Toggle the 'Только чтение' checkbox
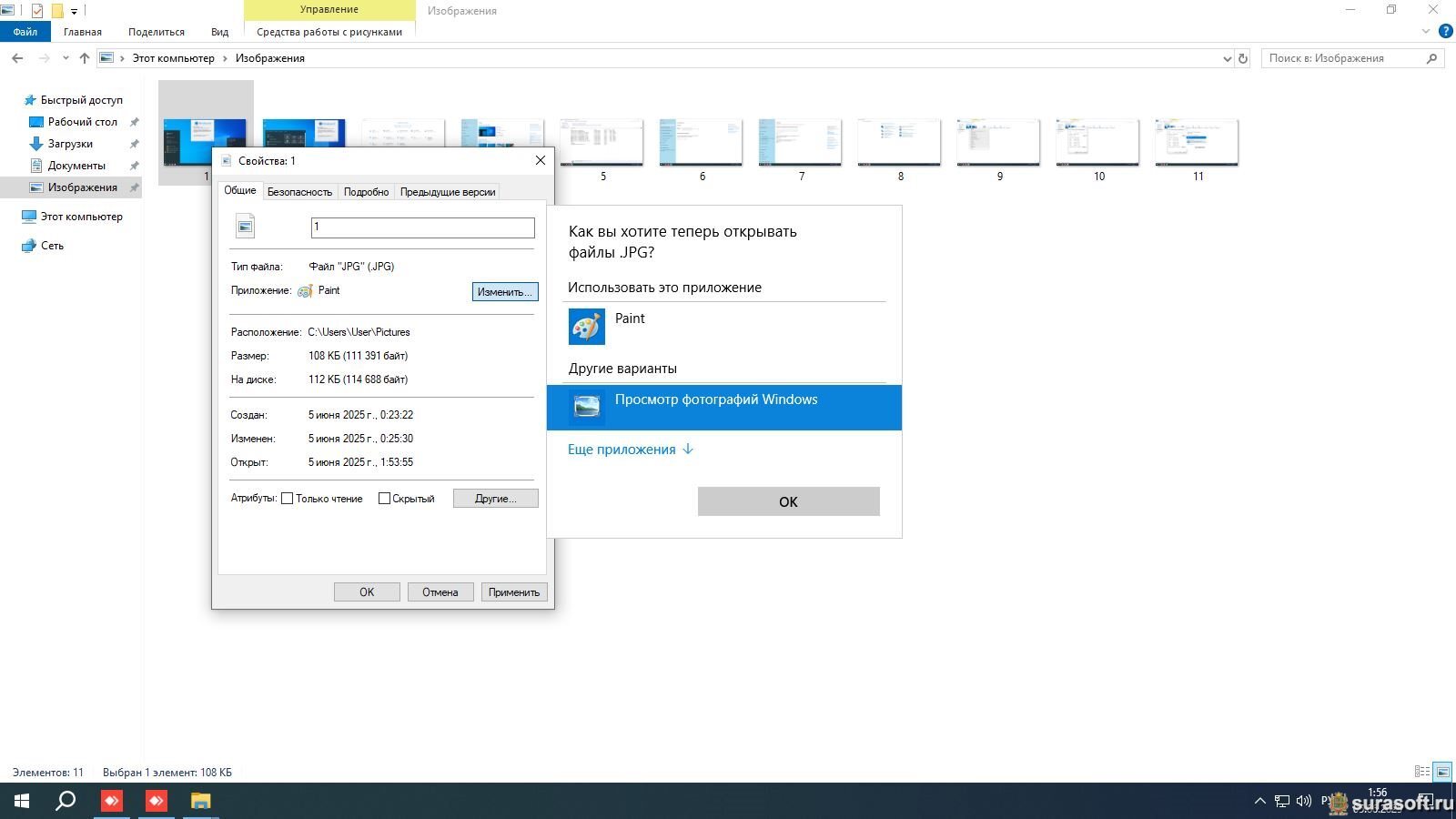This screenshot has height=819, width=1456. coord(287,499)
